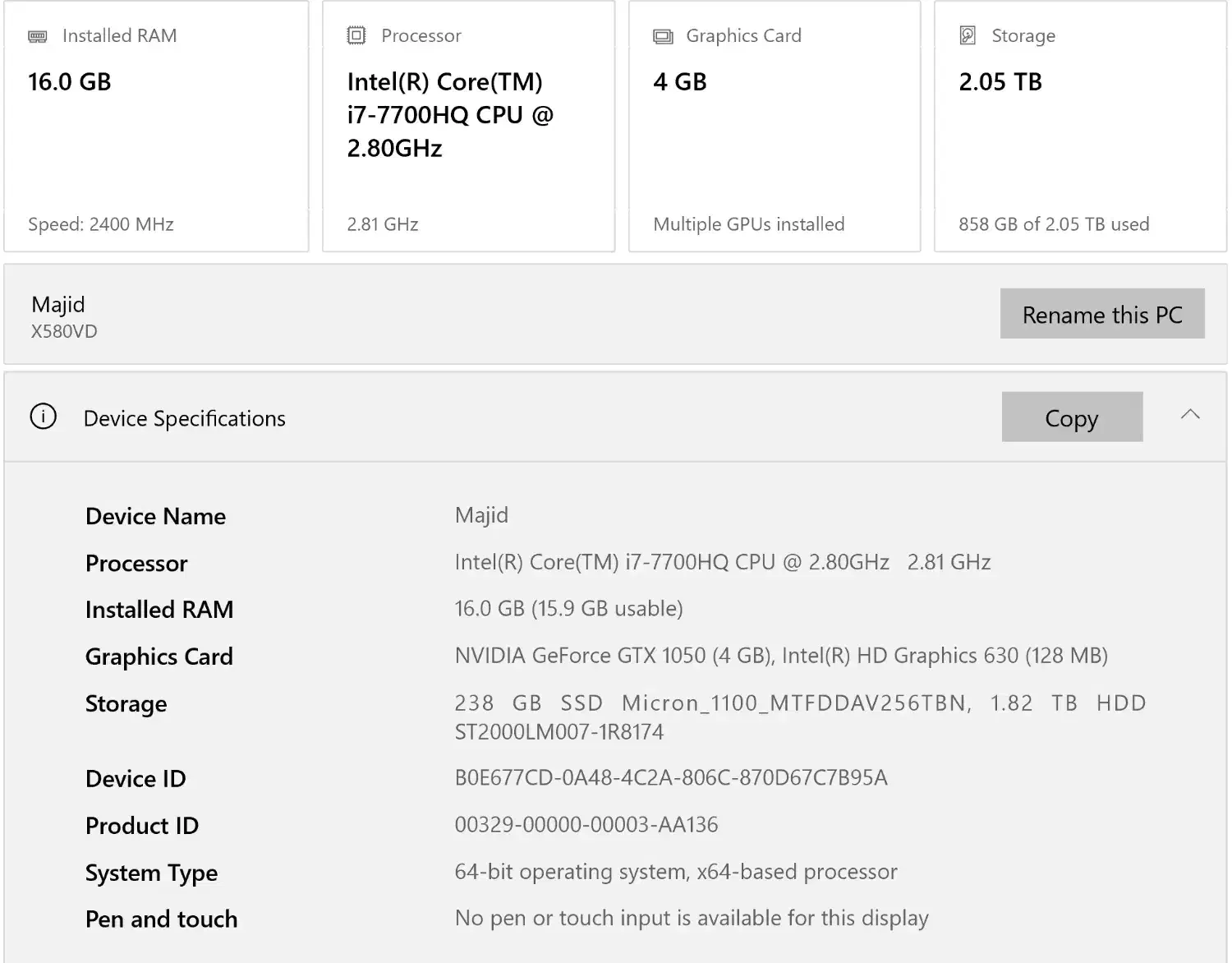The image size is (1232, 963).
Task: Click the Storage drive icon
Action: [x=968, y=35]
